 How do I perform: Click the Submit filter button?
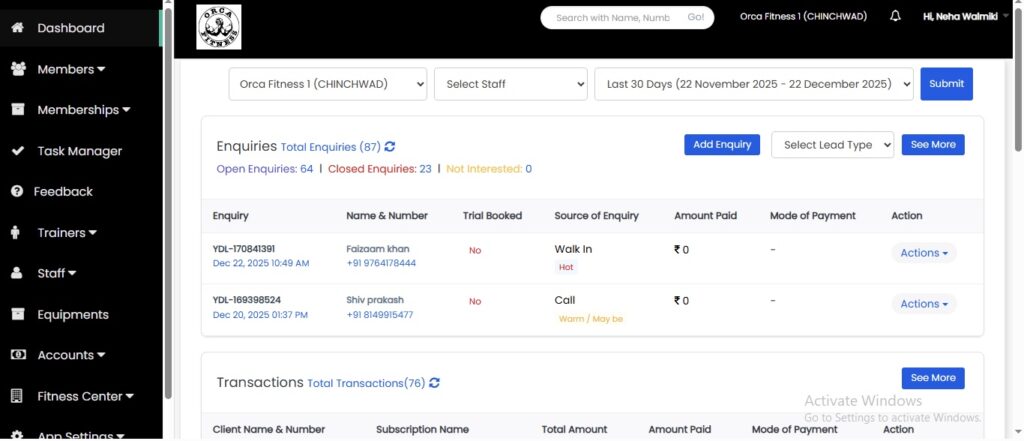pos(946,84)
